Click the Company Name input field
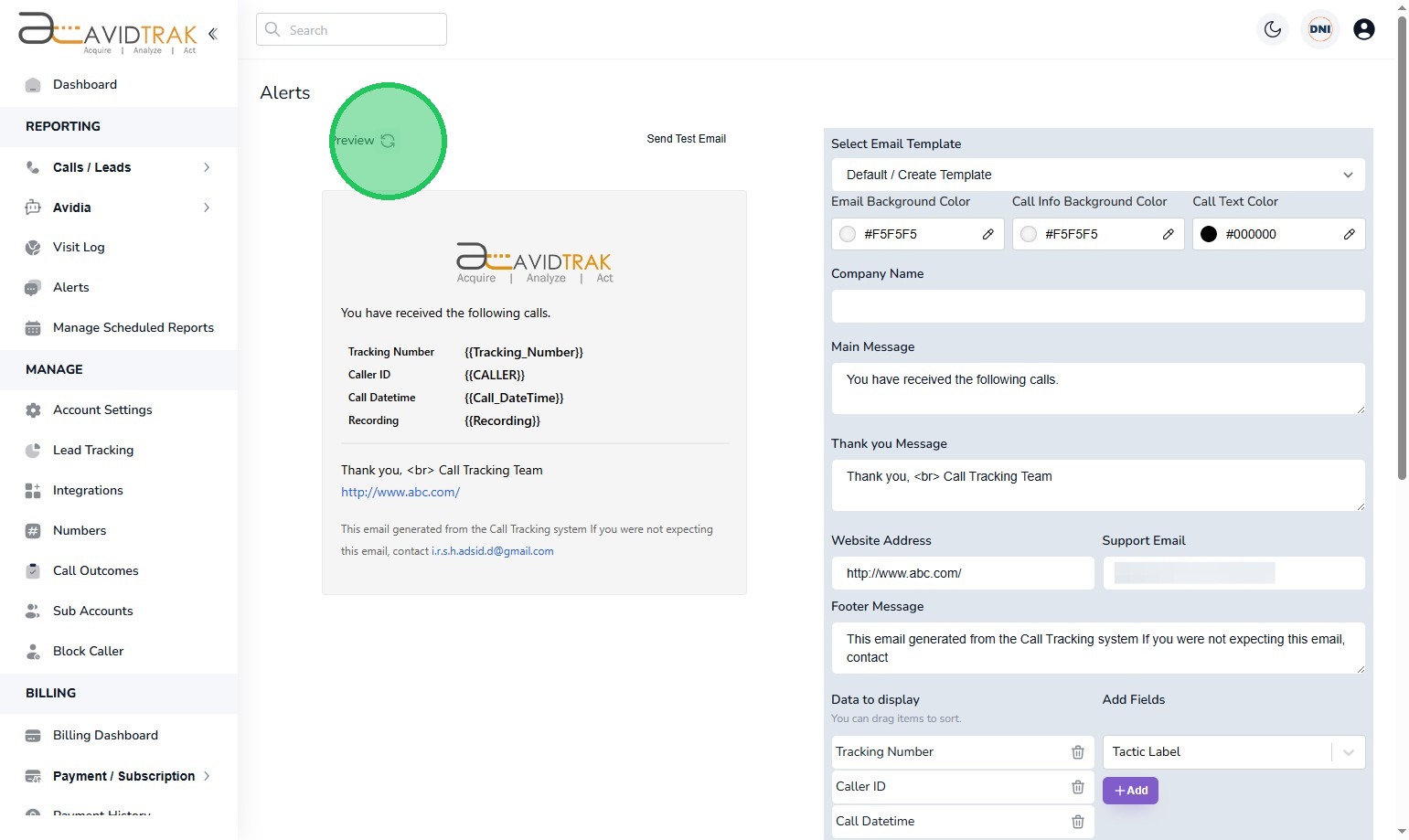This screenshot has width=1409, height=840. click(x=1097, y=306)
